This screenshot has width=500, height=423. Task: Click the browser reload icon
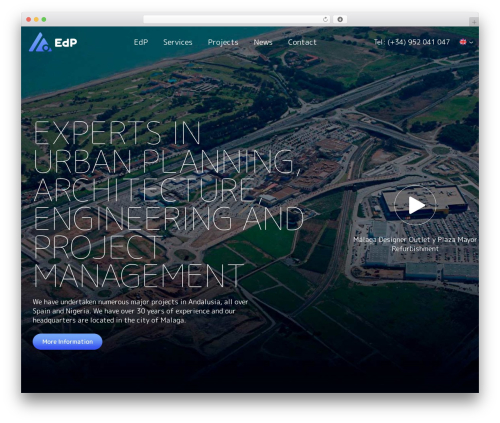(x=325, y=19)
